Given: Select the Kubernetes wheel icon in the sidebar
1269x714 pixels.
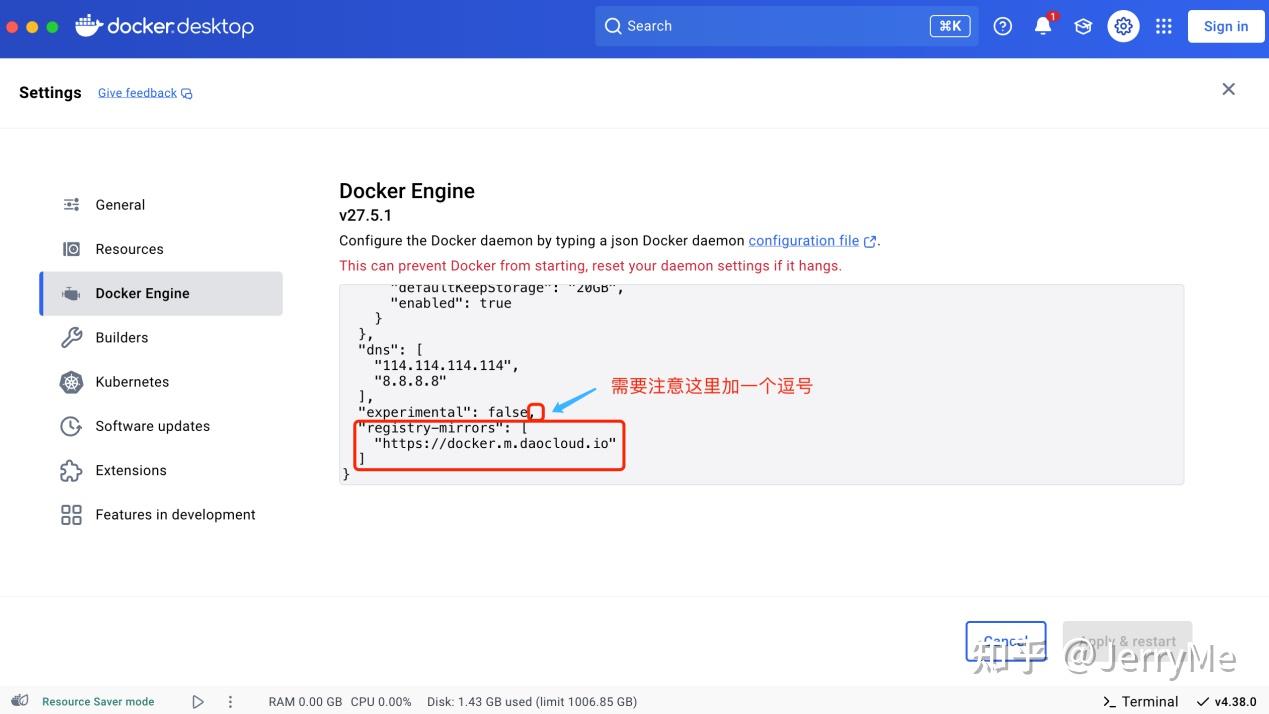Looking at the screenshot, I should pos(70,381).
